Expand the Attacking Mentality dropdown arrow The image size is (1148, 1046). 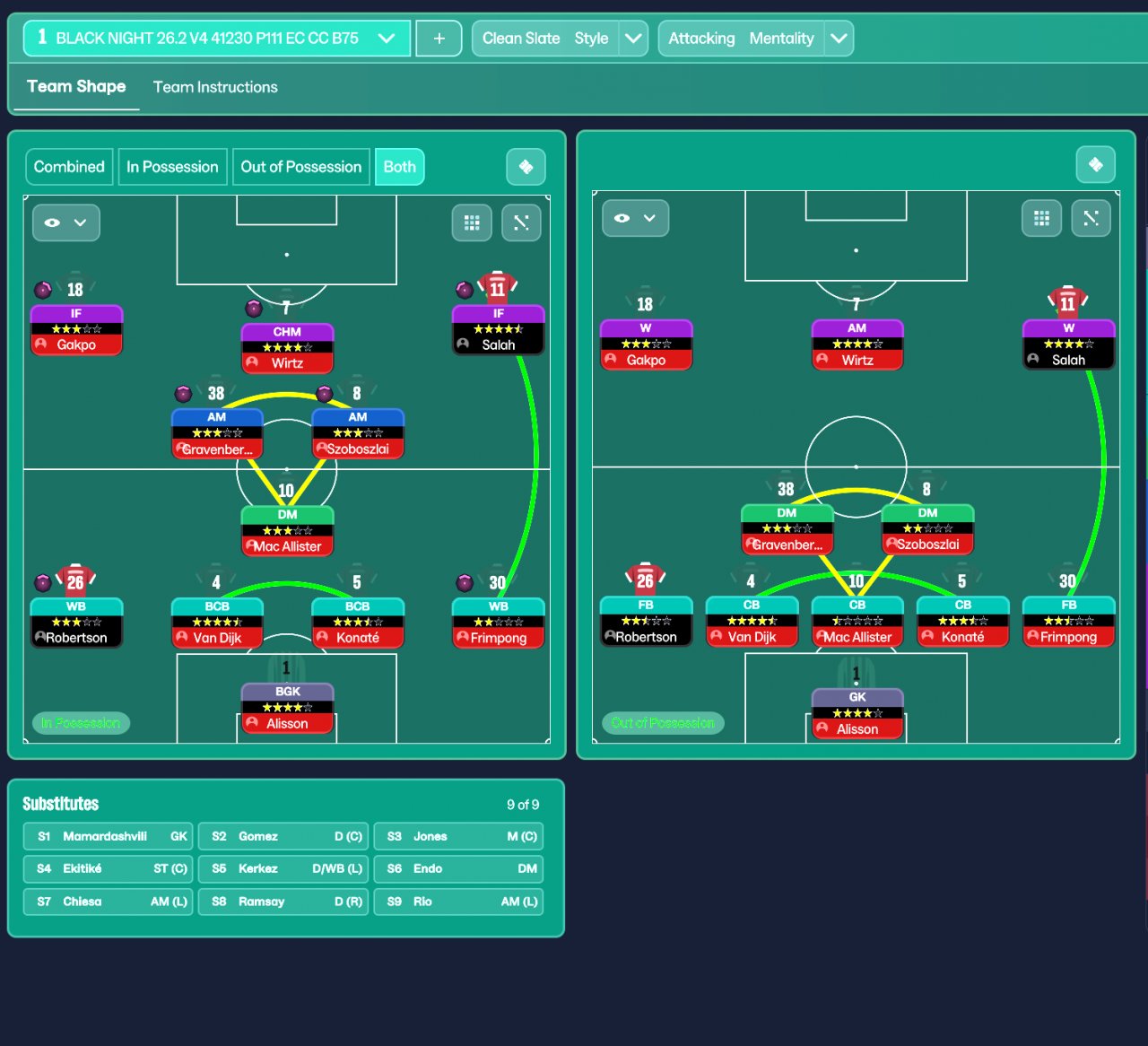point(839,39)
